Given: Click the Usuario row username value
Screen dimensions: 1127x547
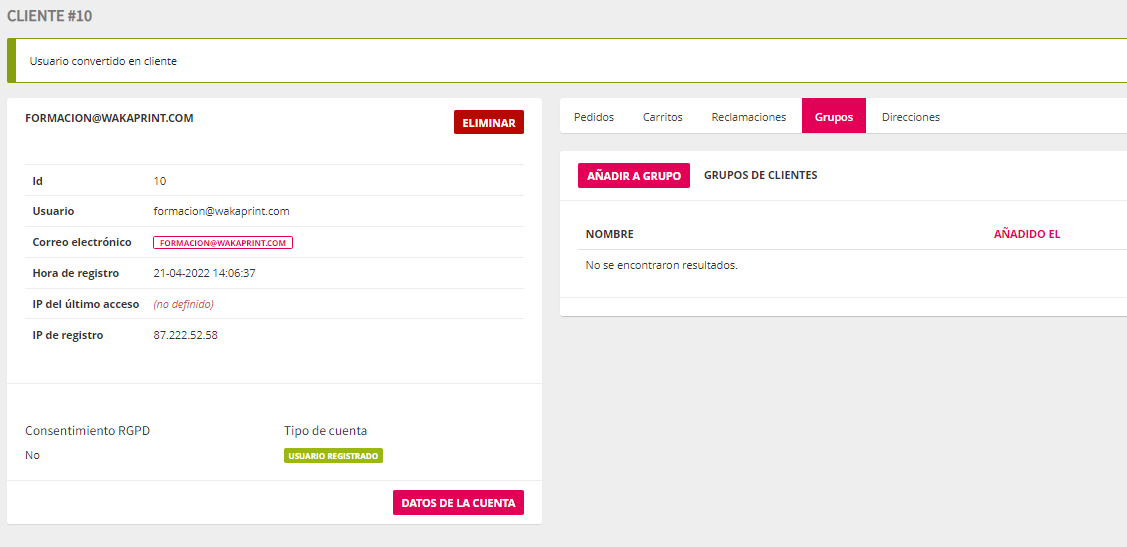Looking at the screenshot, I should [x=221, y=211].
